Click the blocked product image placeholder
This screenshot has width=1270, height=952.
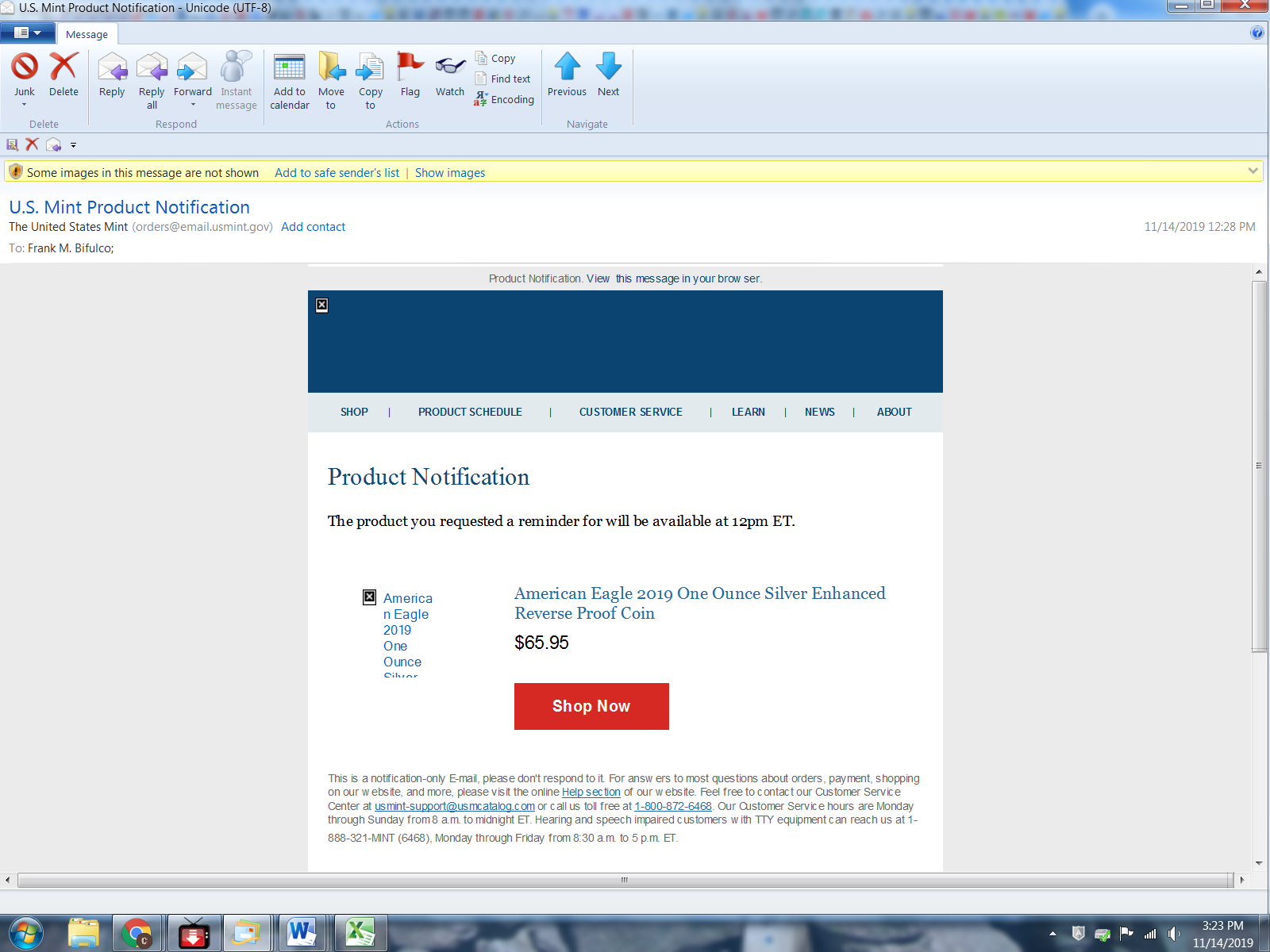click(x=369, y=597)
